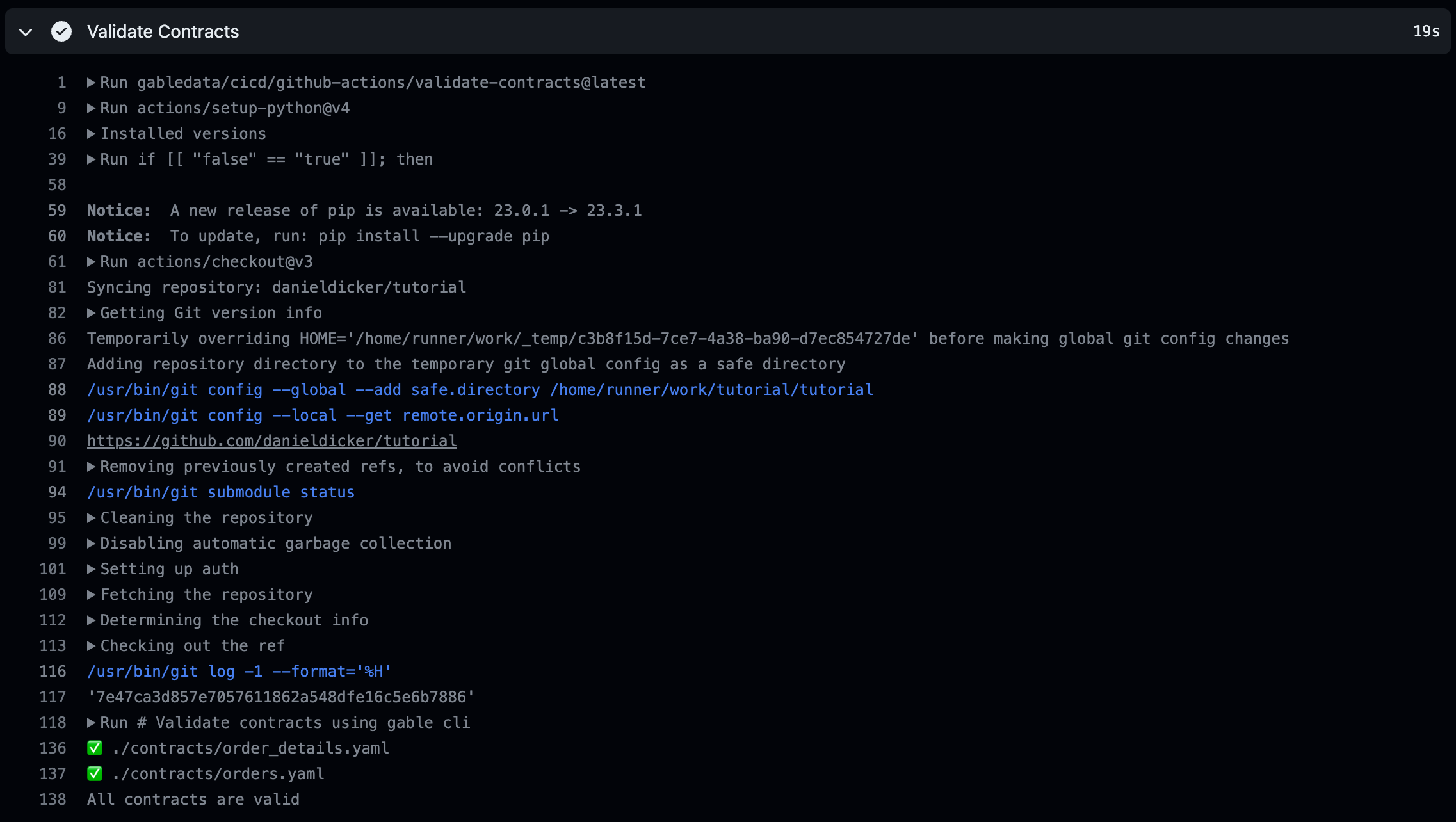Viewport: 1456px width, 822px height.
Task: Click green checkmark beside order_details.yaml
Action: [x=95, y=748]
